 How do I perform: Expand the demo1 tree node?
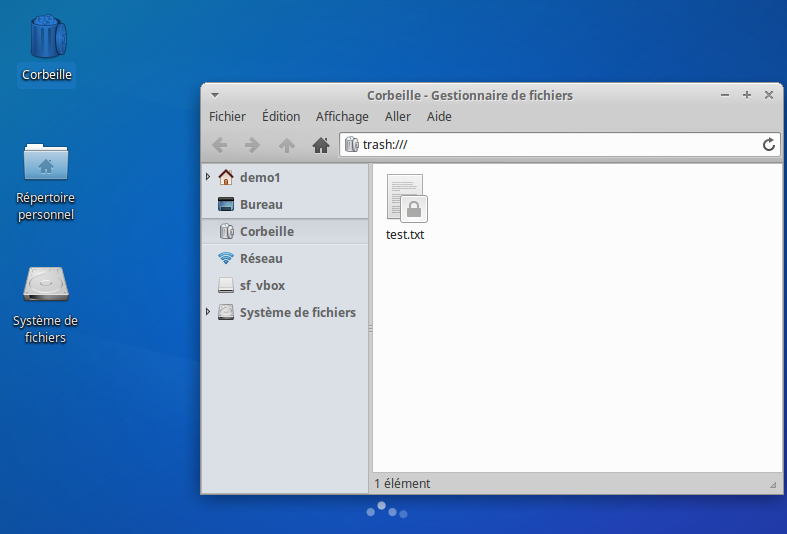[x=208, y=177]
